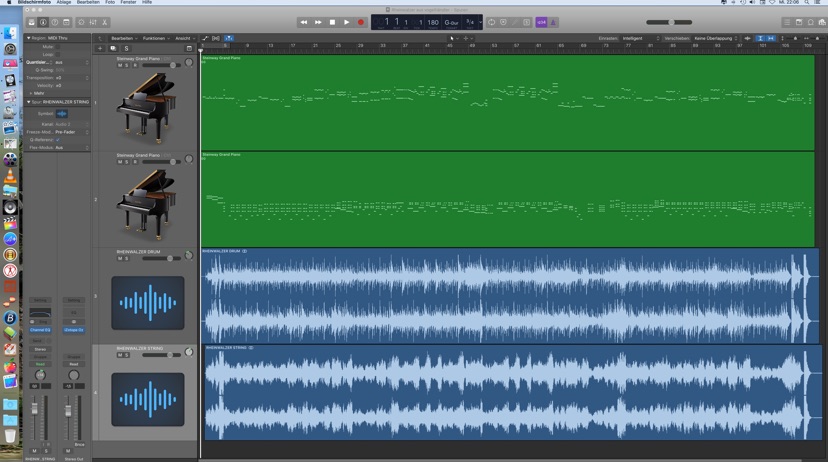Toggle Show Automation button in tracks menu bar
Screen dimensions: 828x462
tap(205, 38)
